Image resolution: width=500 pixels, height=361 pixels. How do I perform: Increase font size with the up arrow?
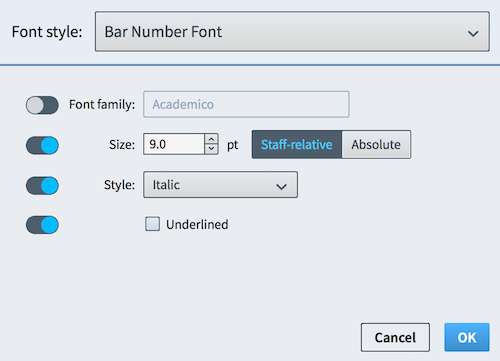pos(211,139)
